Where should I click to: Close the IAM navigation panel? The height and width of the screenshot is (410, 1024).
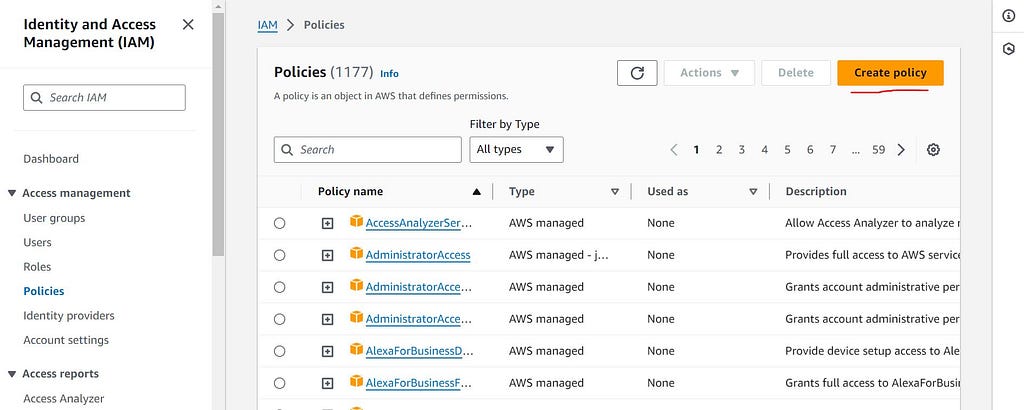coord(188,25)
